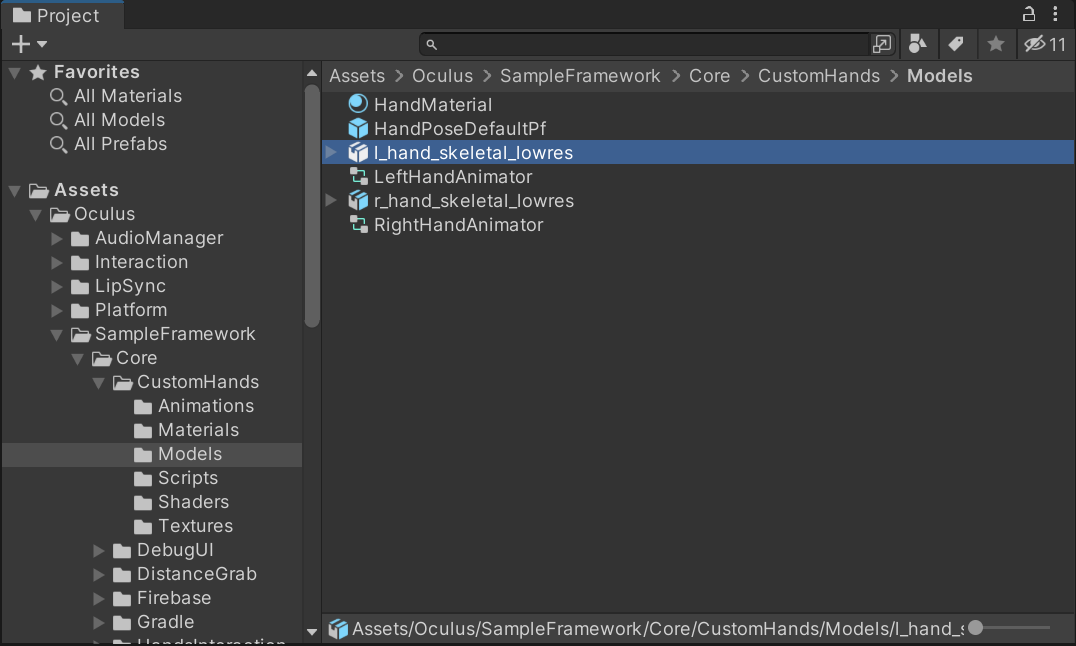Collapse the Favorites section

click(x=14, y=72)
